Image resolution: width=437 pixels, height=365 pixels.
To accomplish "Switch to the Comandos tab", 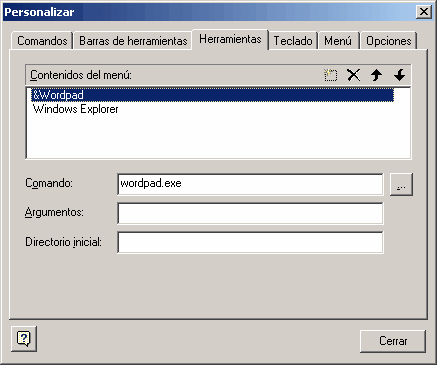I will point(42,41).
